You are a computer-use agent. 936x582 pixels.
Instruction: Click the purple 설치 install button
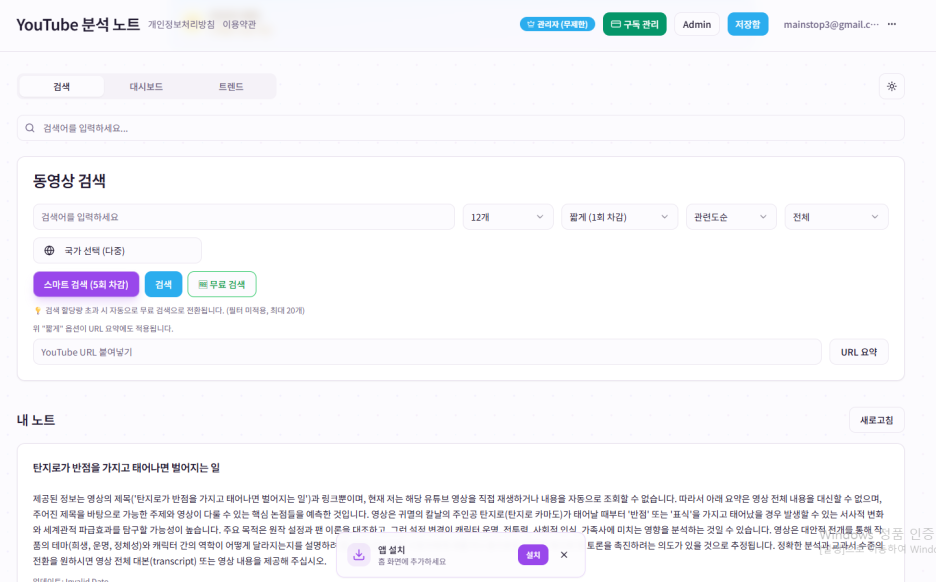pos(532,555)
